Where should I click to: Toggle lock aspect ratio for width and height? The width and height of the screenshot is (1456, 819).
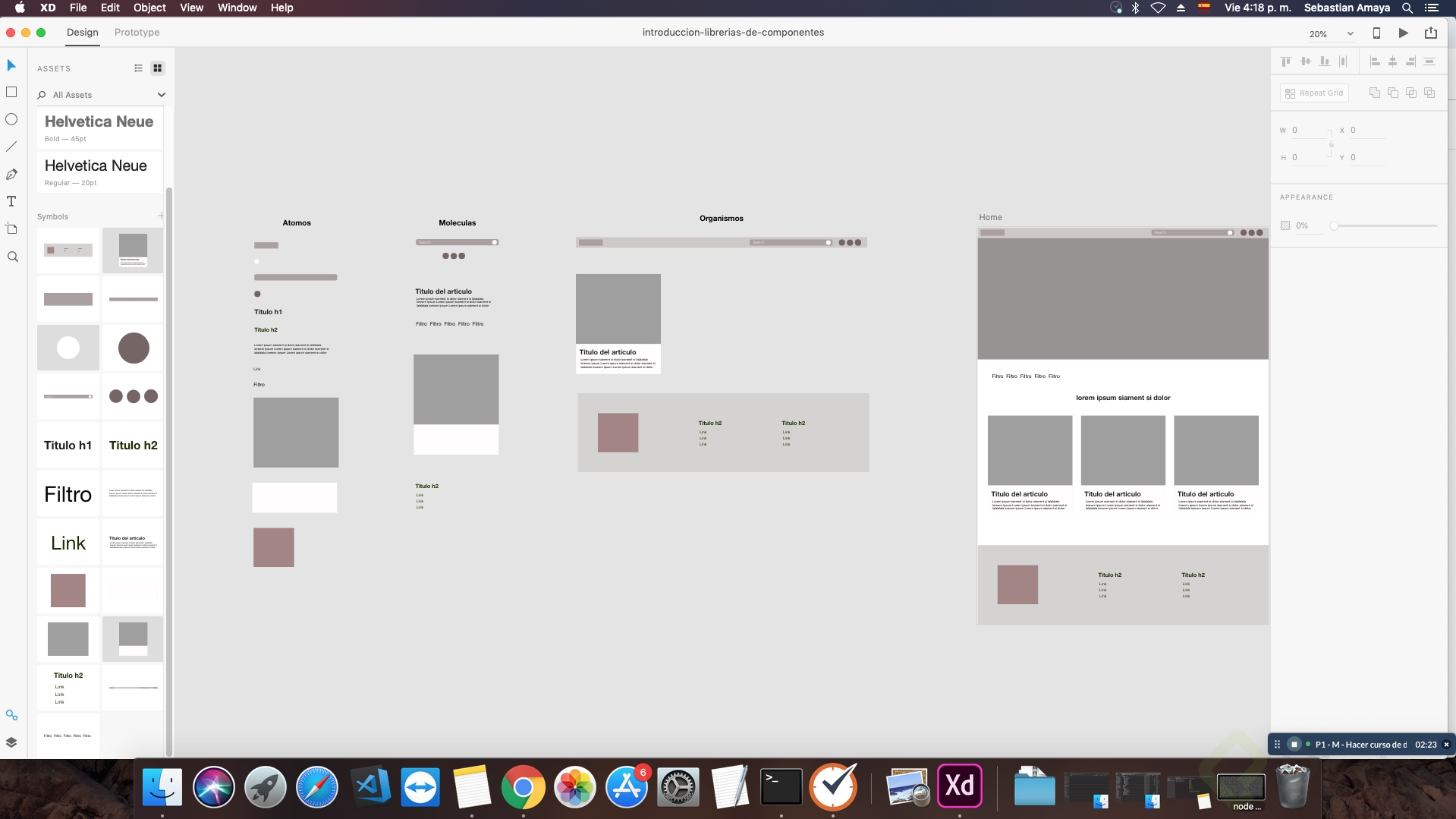coord(1330,143)
